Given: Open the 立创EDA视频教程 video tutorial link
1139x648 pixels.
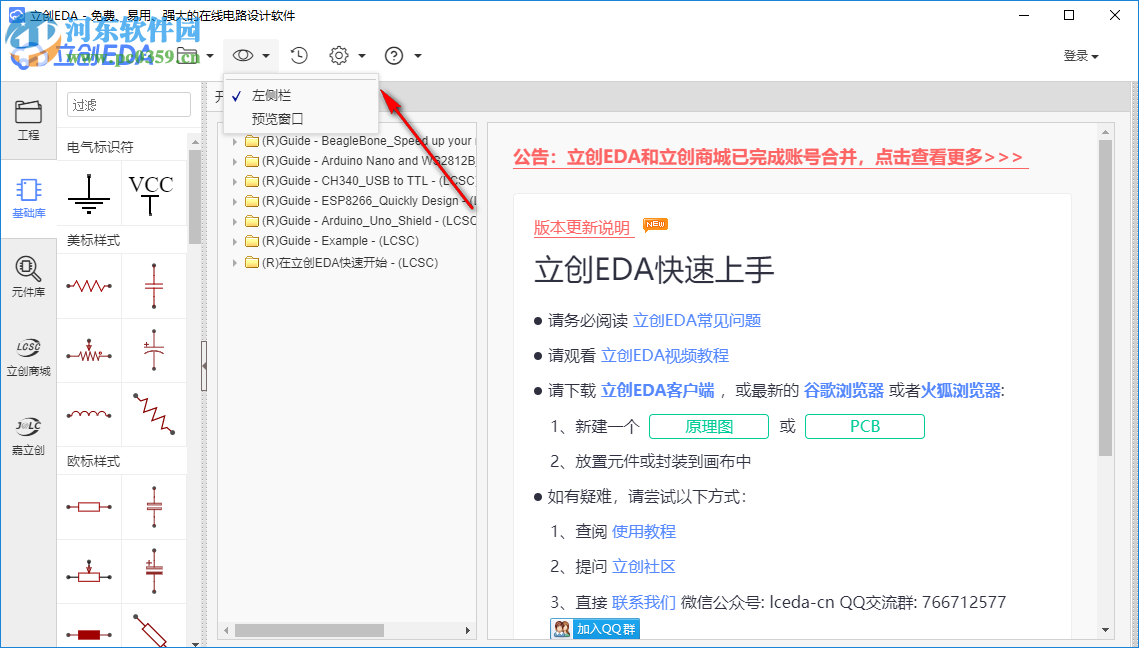Looking at the screenshot, I should 665,355.
